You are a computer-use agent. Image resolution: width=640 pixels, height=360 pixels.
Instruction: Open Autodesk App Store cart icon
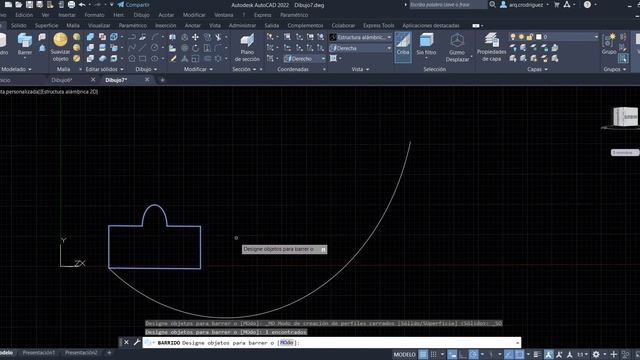557,4
